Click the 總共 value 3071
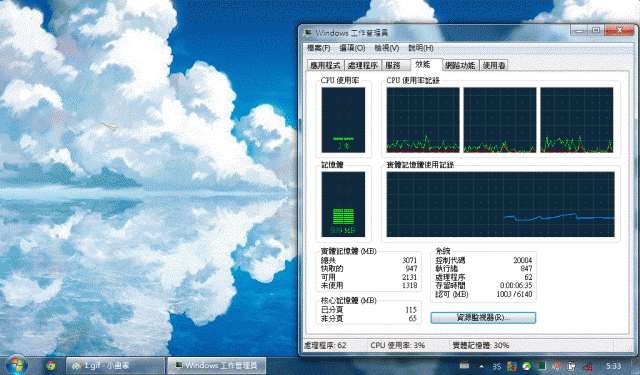Screen dimensions: 640x375 coord(409,260)
